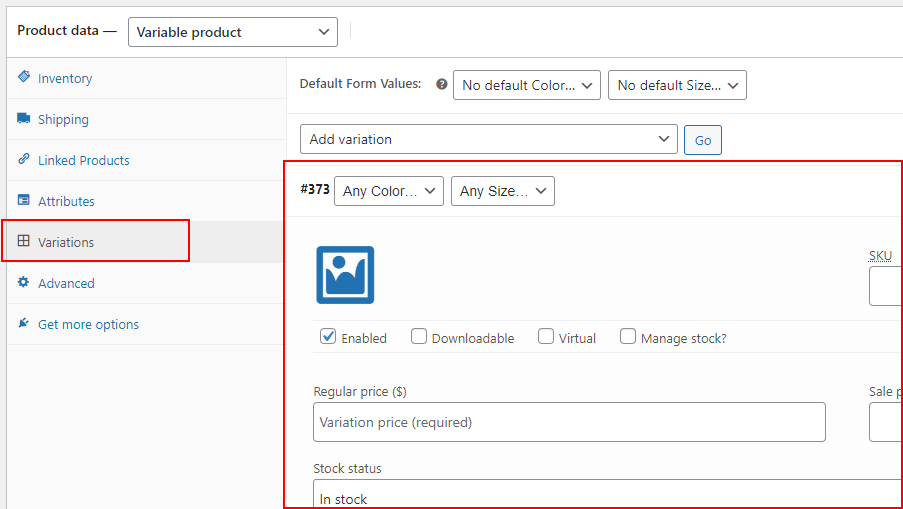Upload a variation image via the placeholder
903x509 pixels.
pos(345,275)
